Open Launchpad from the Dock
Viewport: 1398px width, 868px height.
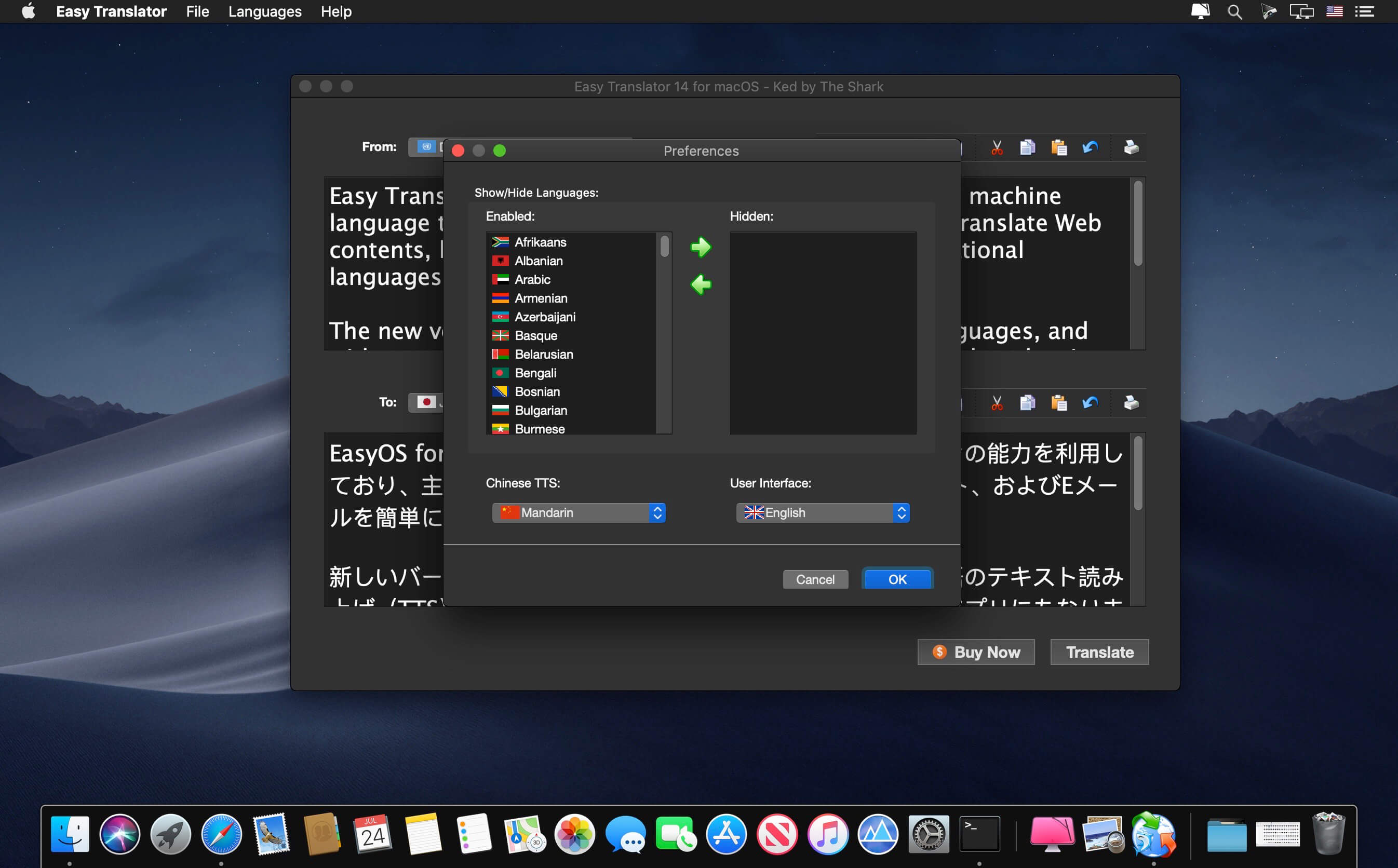point(170,834)
